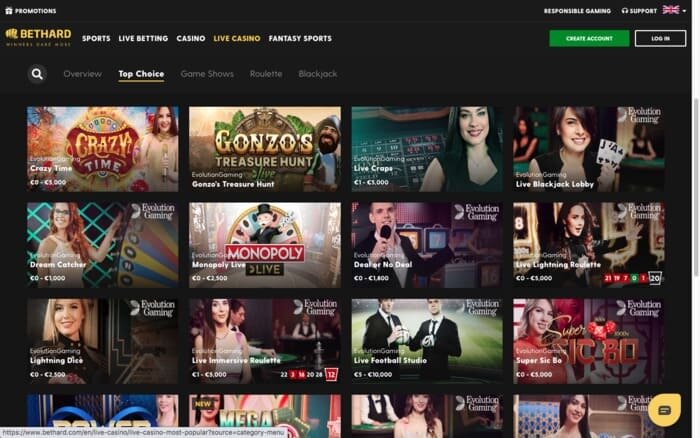This screenshot has width=700, height=438.
Task: Open the Blackjack tab
Action: click(317, 74)
